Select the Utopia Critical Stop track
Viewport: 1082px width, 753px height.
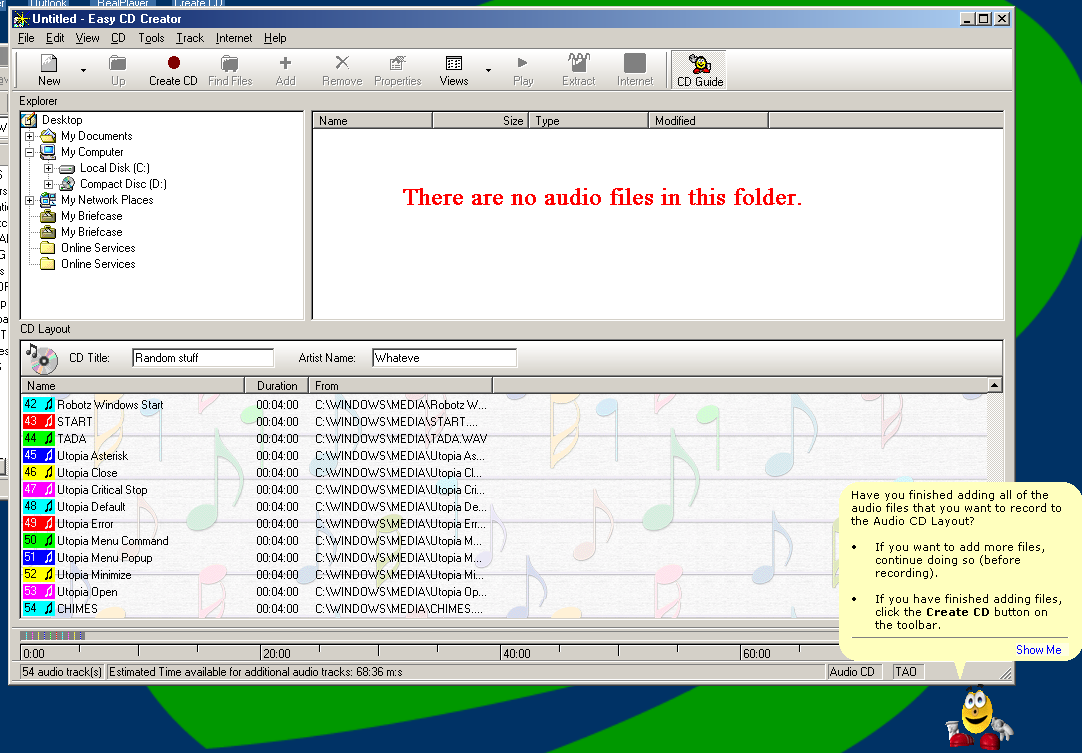click(102, 490)
